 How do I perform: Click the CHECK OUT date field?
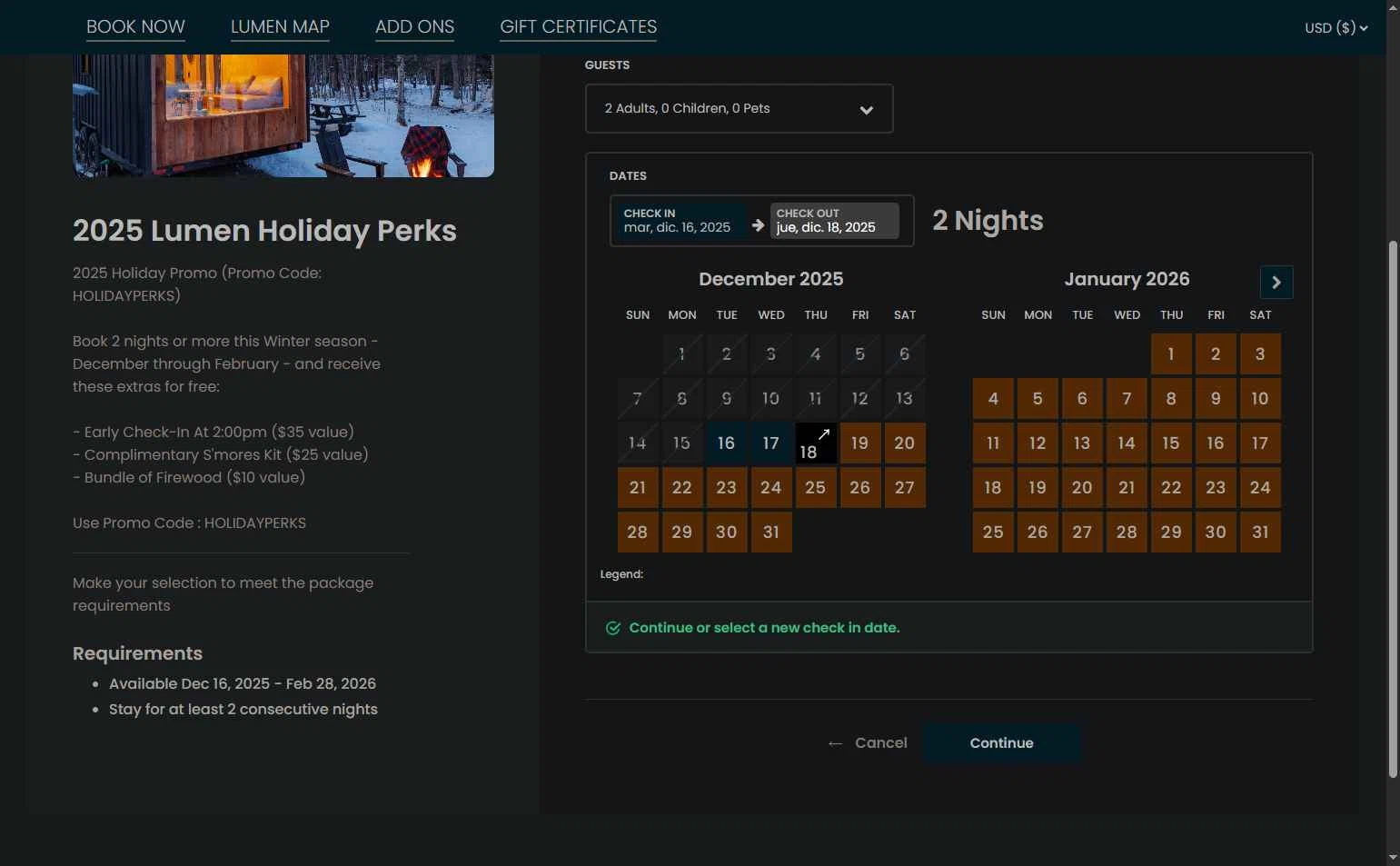pos(835,221)
